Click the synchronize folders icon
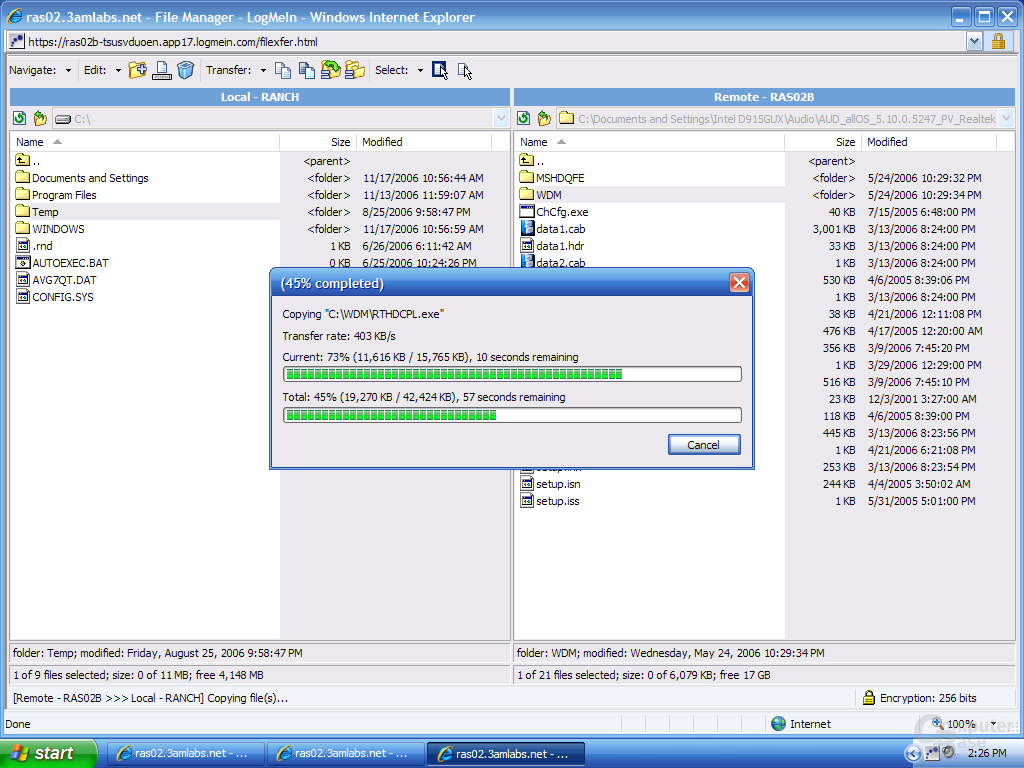1024x768 pixels. [330, 70]
